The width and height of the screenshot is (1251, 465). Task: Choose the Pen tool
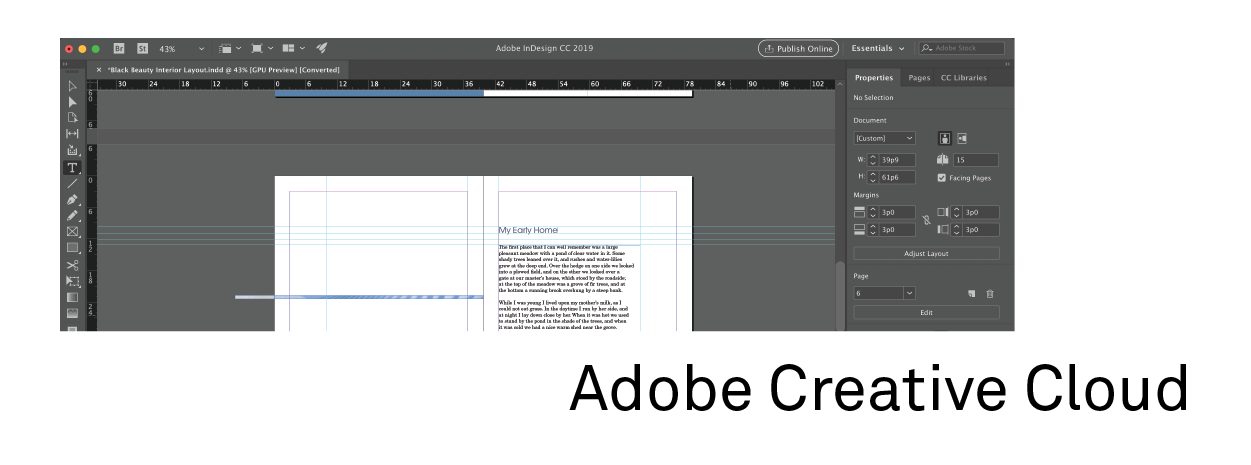pyautogui.click(x=72, y=199)
